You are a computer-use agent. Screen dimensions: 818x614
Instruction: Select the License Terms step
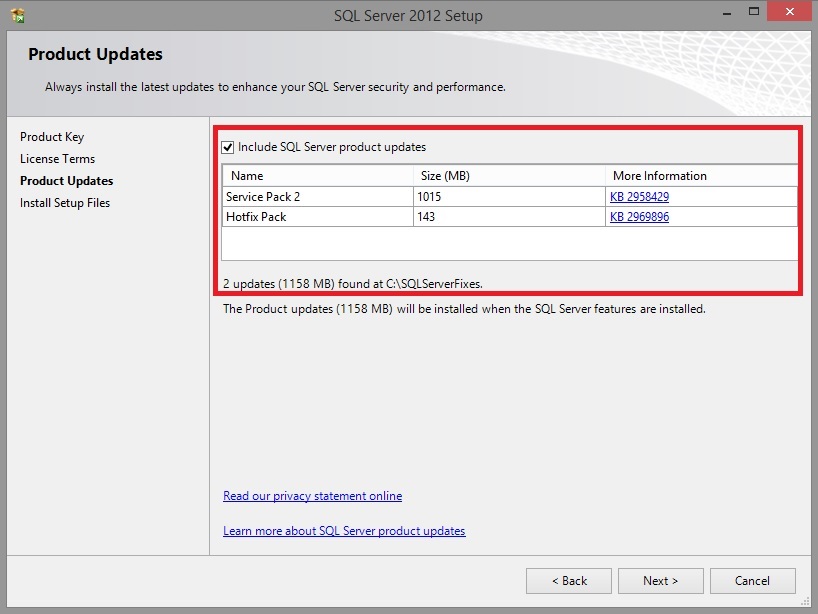coord(57,159)
